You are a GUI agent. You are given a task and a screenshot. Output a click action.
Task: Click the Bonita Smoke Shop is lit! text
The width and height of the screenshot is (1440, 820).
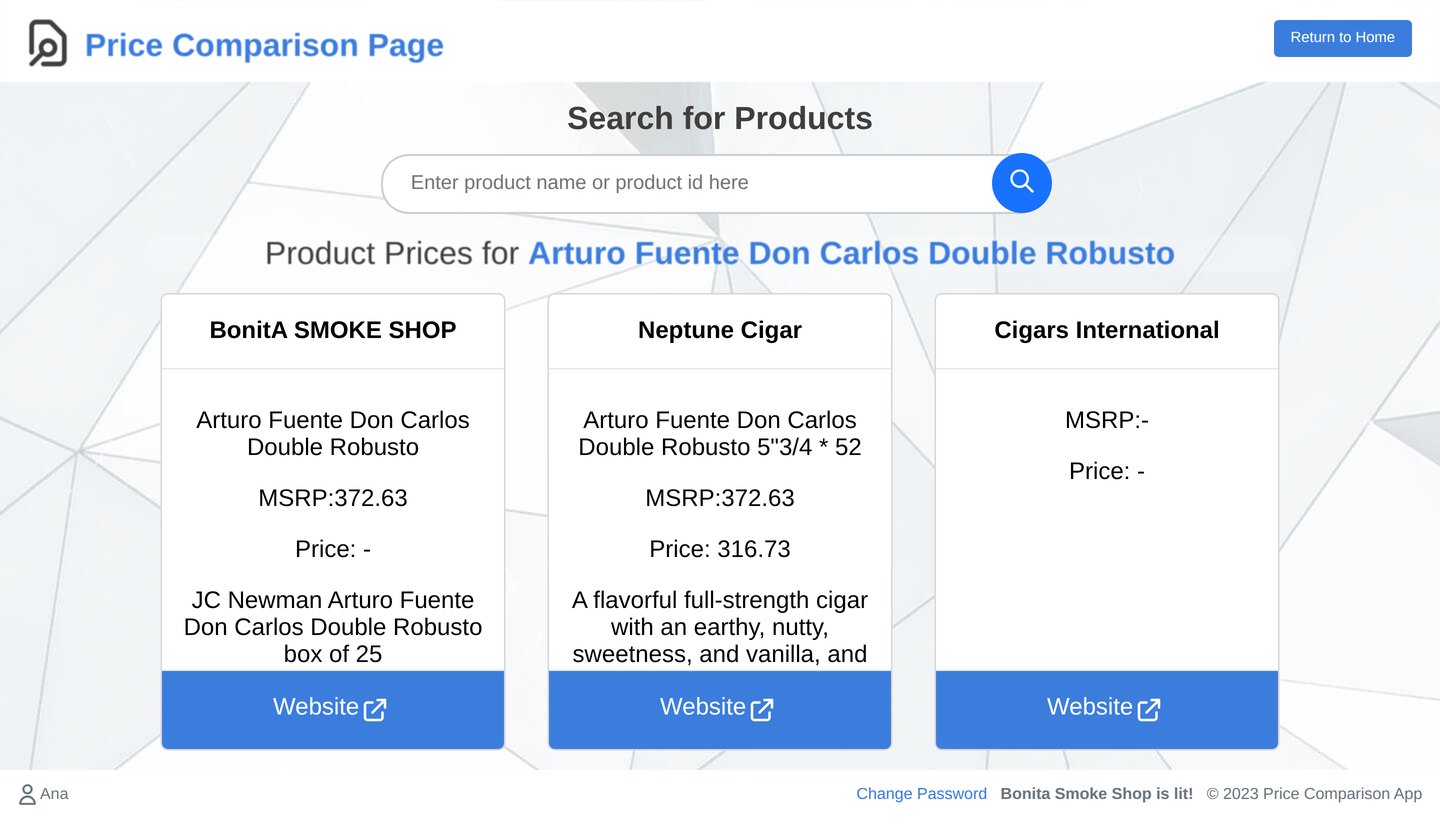point(1097,794)
